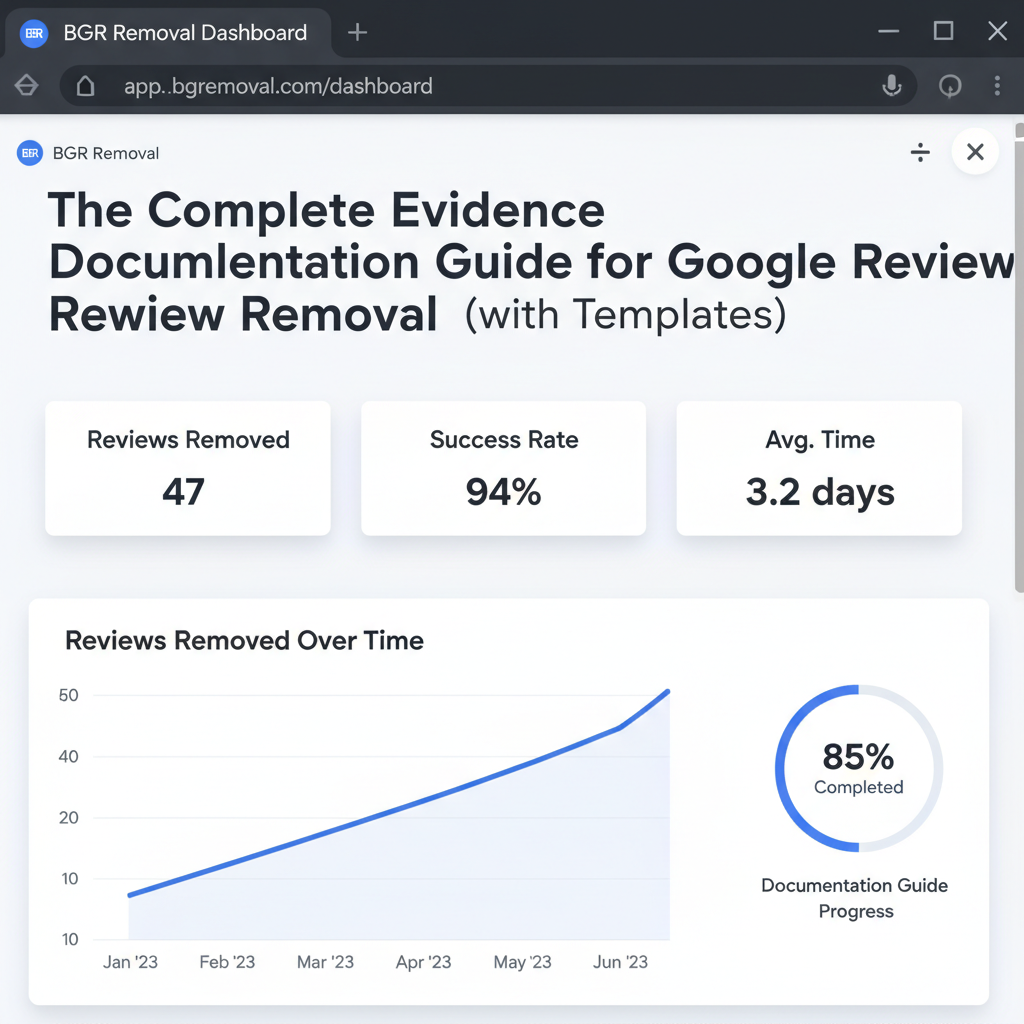Image resolution: width=1024 pixels, height=1024 pixels.
Task: Close the guide panel with the X button
Action: point(975,152)
